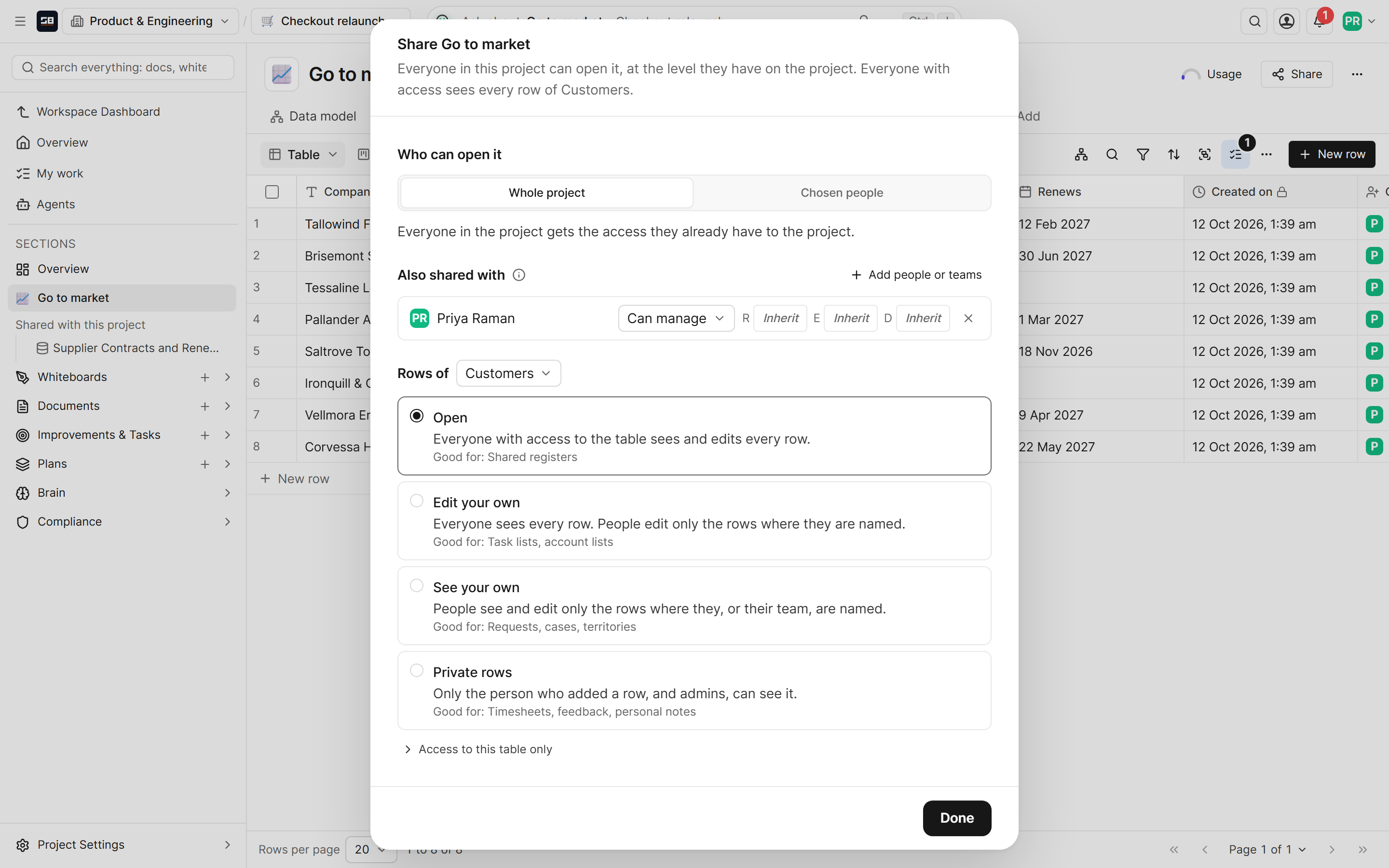This screenshot has height=868, width=1389.
Task: Click Add people or teams
Action: click(916, 275)
